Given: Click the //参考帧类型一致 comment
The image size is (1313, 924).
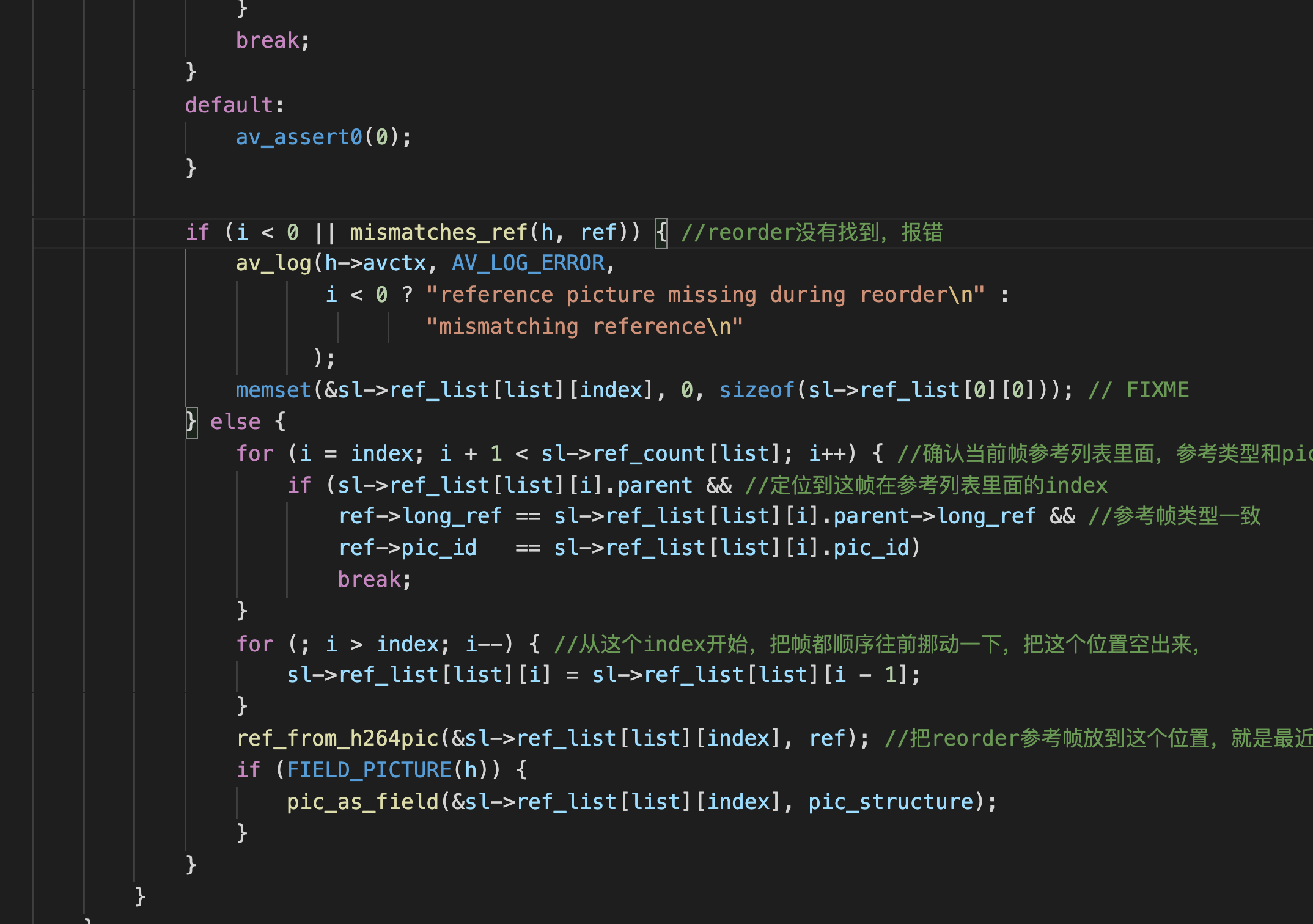Looking at the screenshot, I should tap(1174, 516).
